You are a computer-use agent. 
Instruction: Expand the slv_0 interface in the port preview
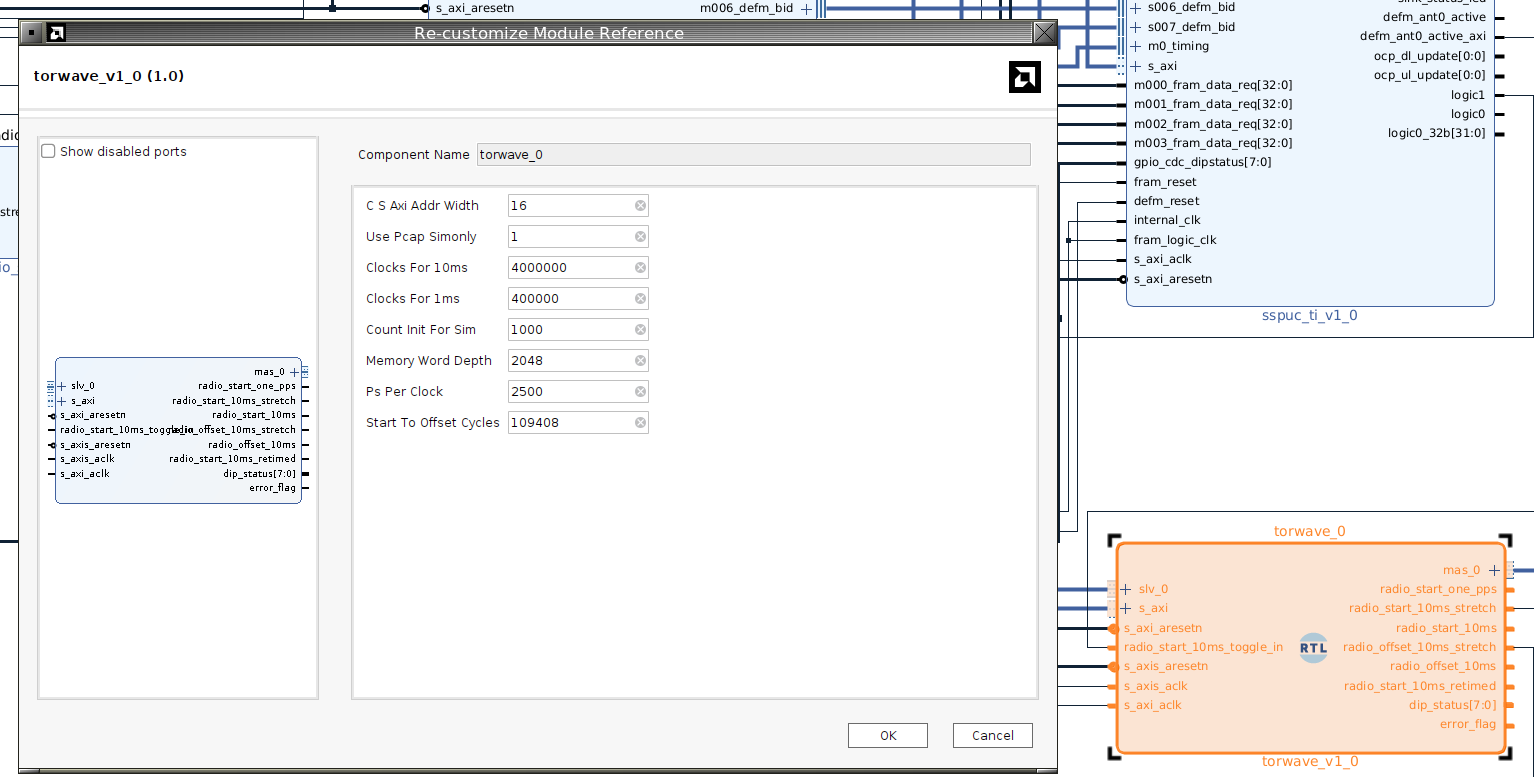pyautogui.click(x=59, y=385)
